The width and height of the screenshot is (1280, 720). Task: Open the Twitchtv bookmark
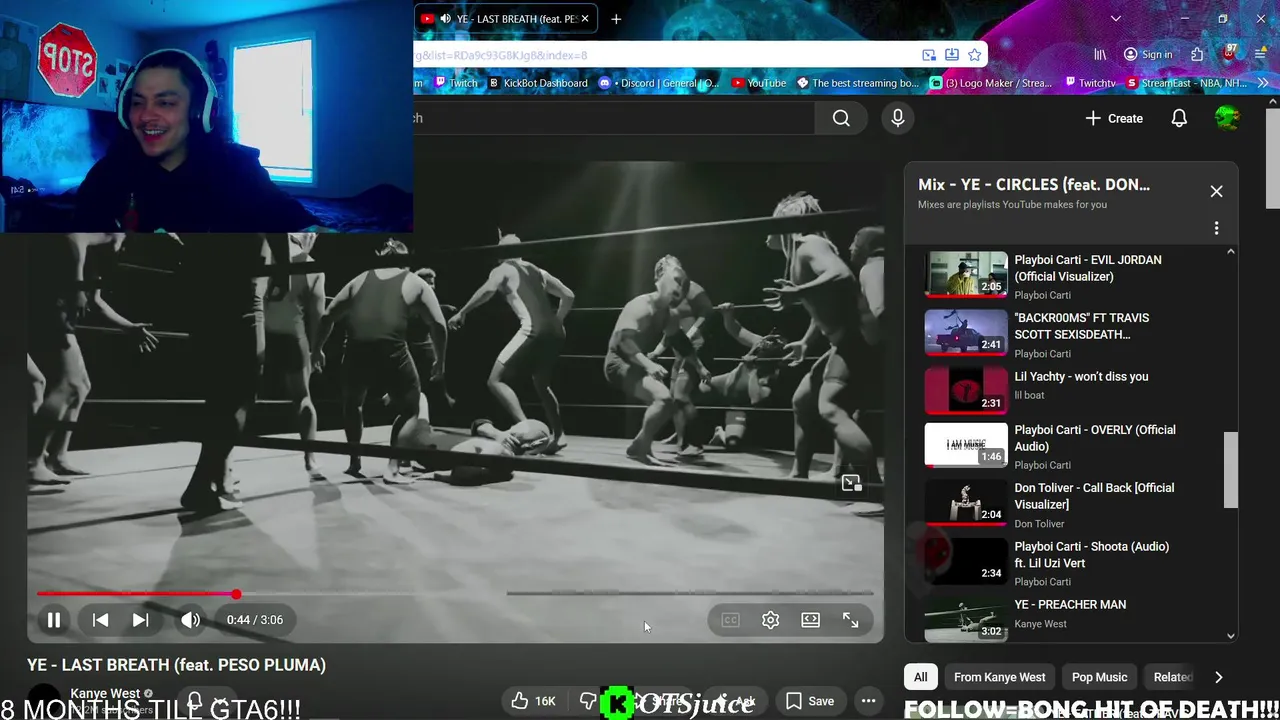click(x=1090, y=83)
